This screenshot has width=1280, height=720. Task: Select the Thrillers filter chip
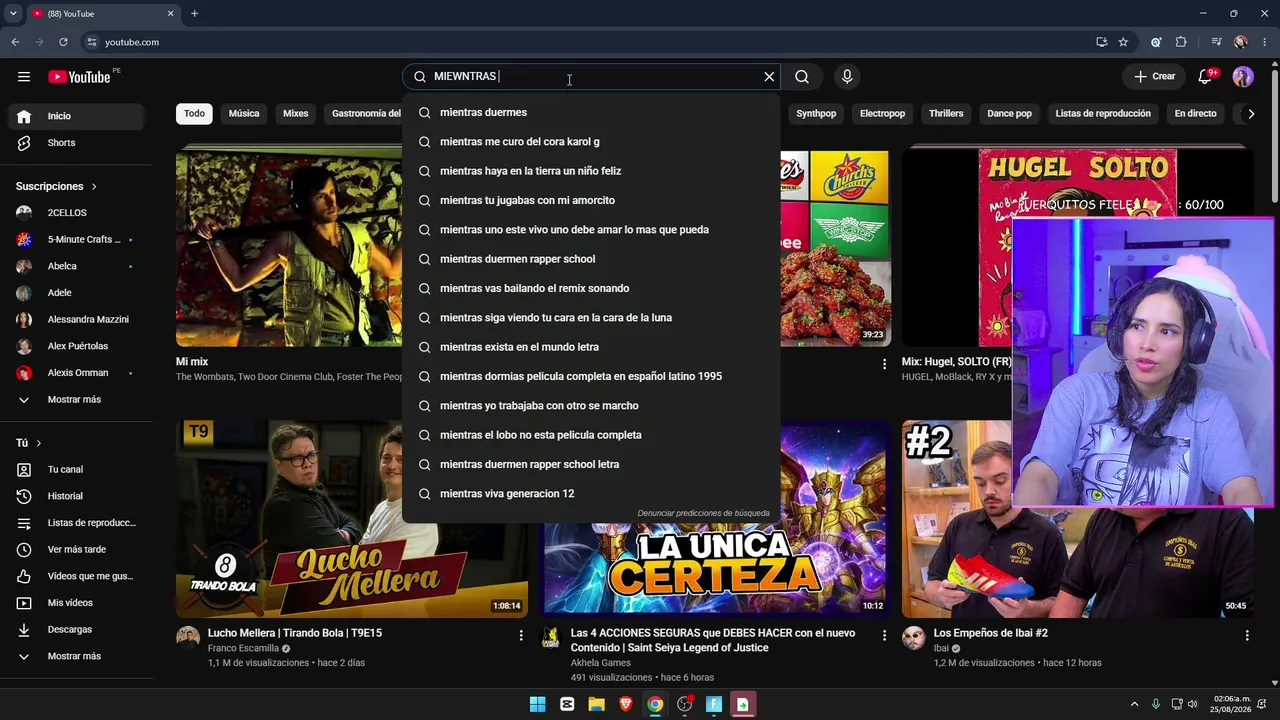tap(946, 114)
